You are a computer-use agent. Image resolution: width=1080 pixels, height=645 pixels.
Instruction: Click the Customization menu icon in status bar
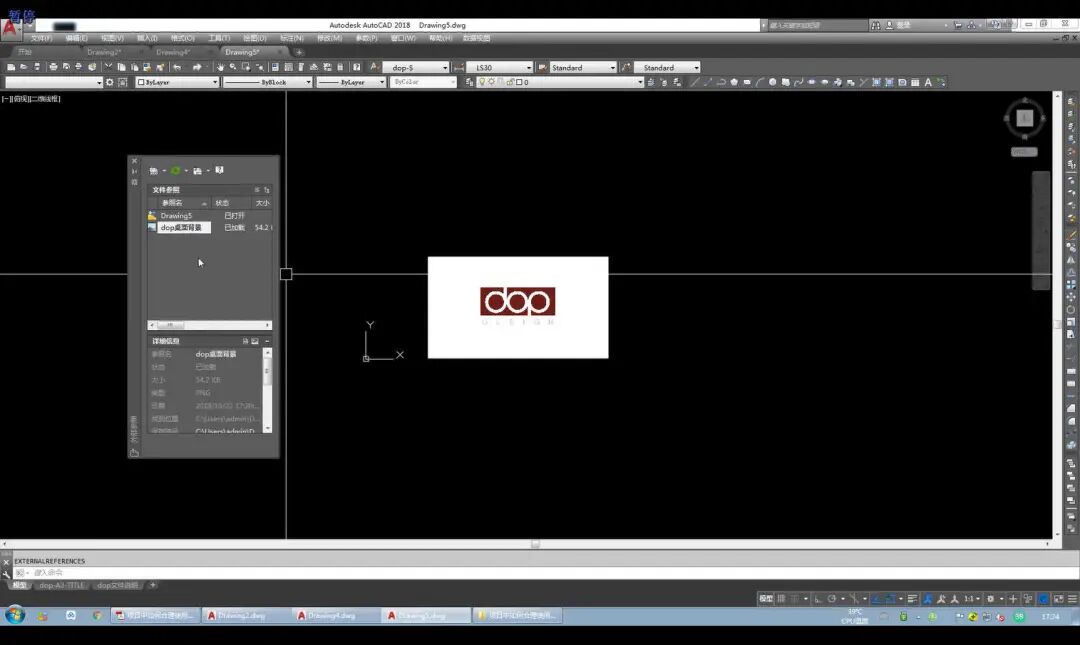tap(1072, 599)
